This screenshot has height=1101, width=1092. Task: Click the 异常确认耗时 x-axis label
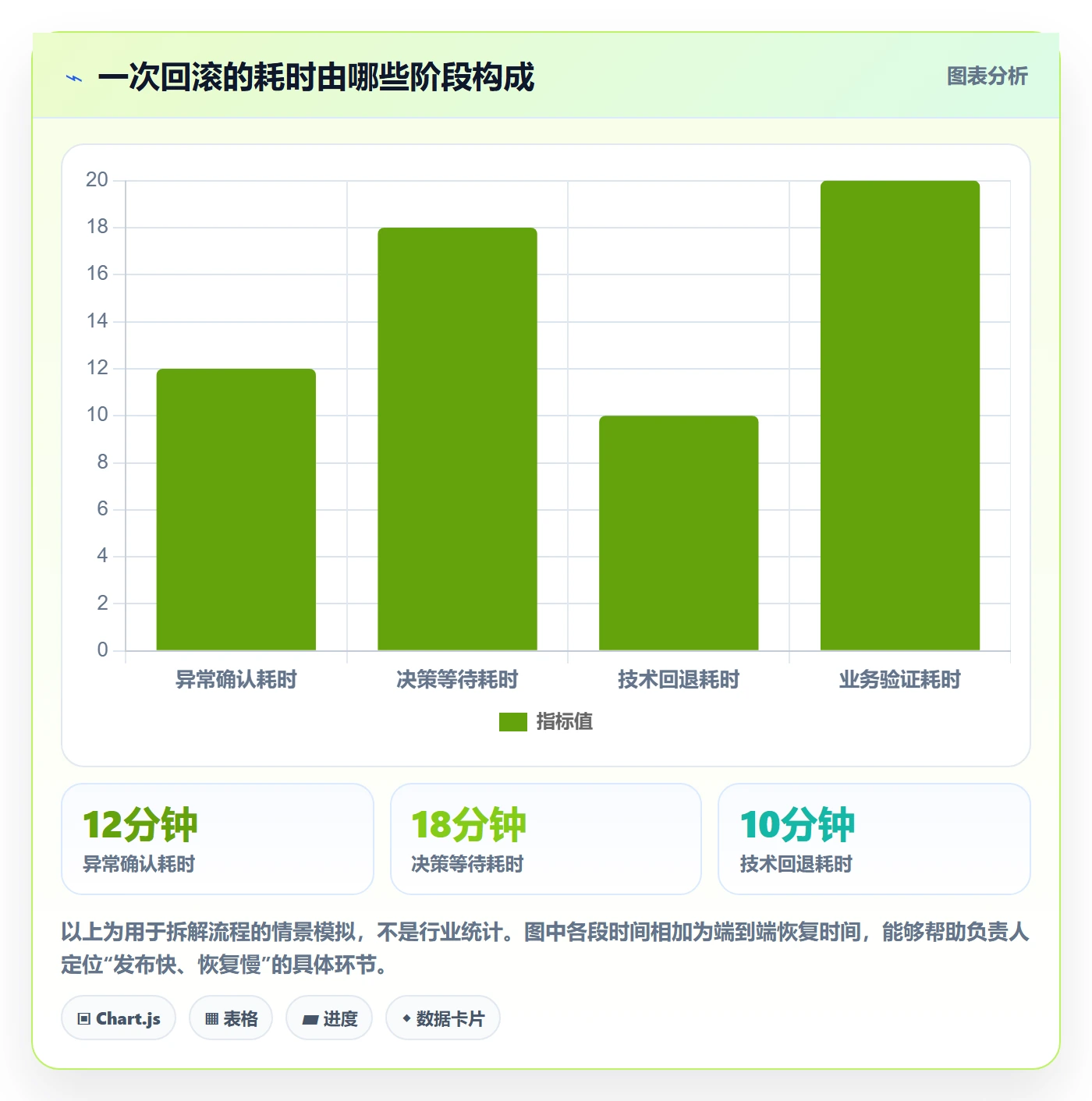[236, 680]
